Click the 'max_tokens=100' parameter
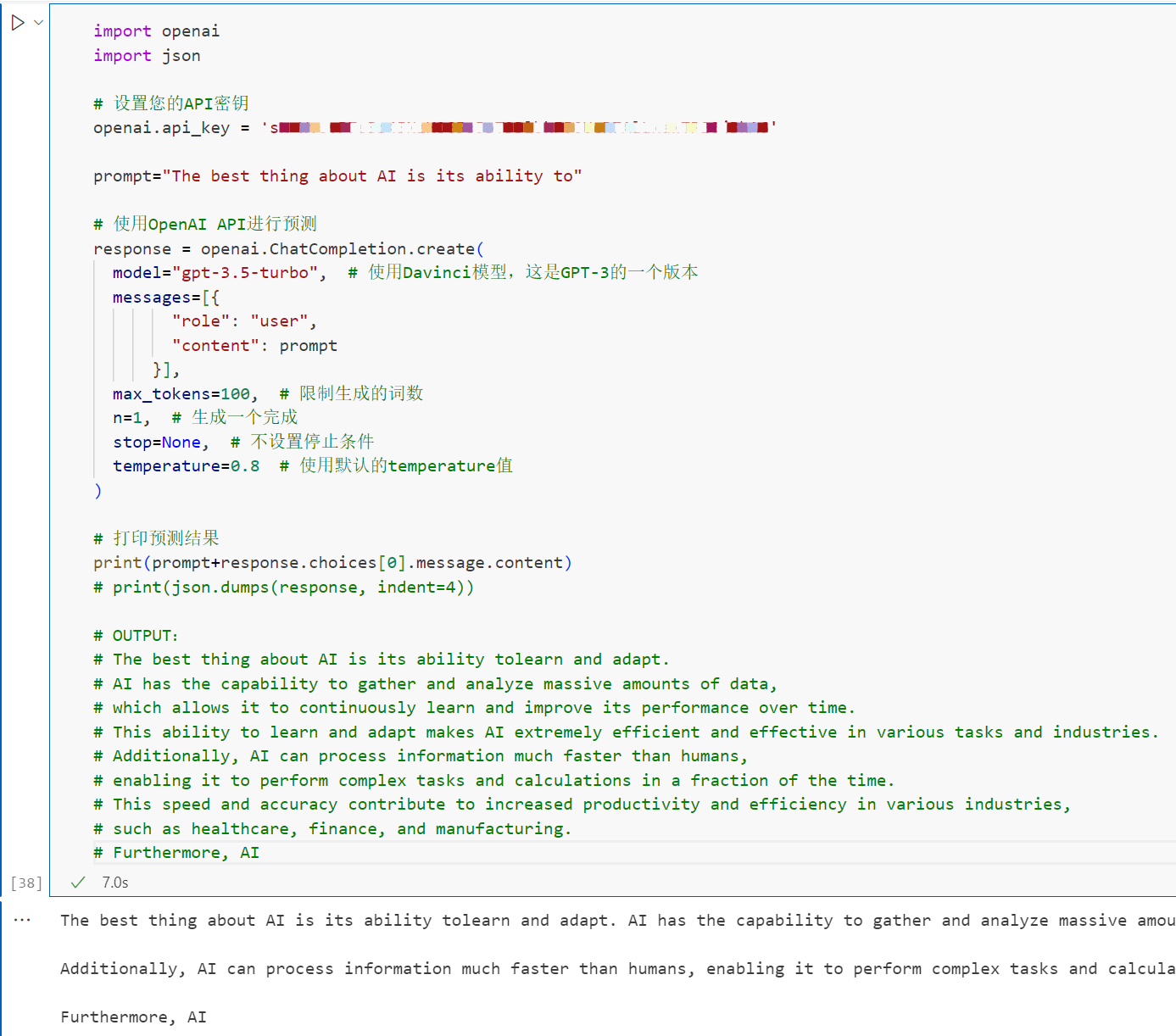1176x1036 pixels. point(181,394)
